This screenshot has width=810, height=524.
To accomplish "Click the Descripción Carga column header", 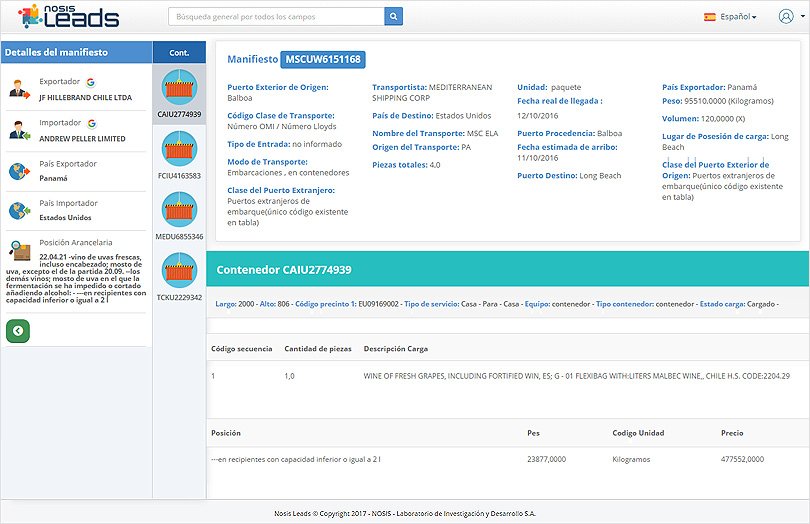I will [x=396, y=349].
